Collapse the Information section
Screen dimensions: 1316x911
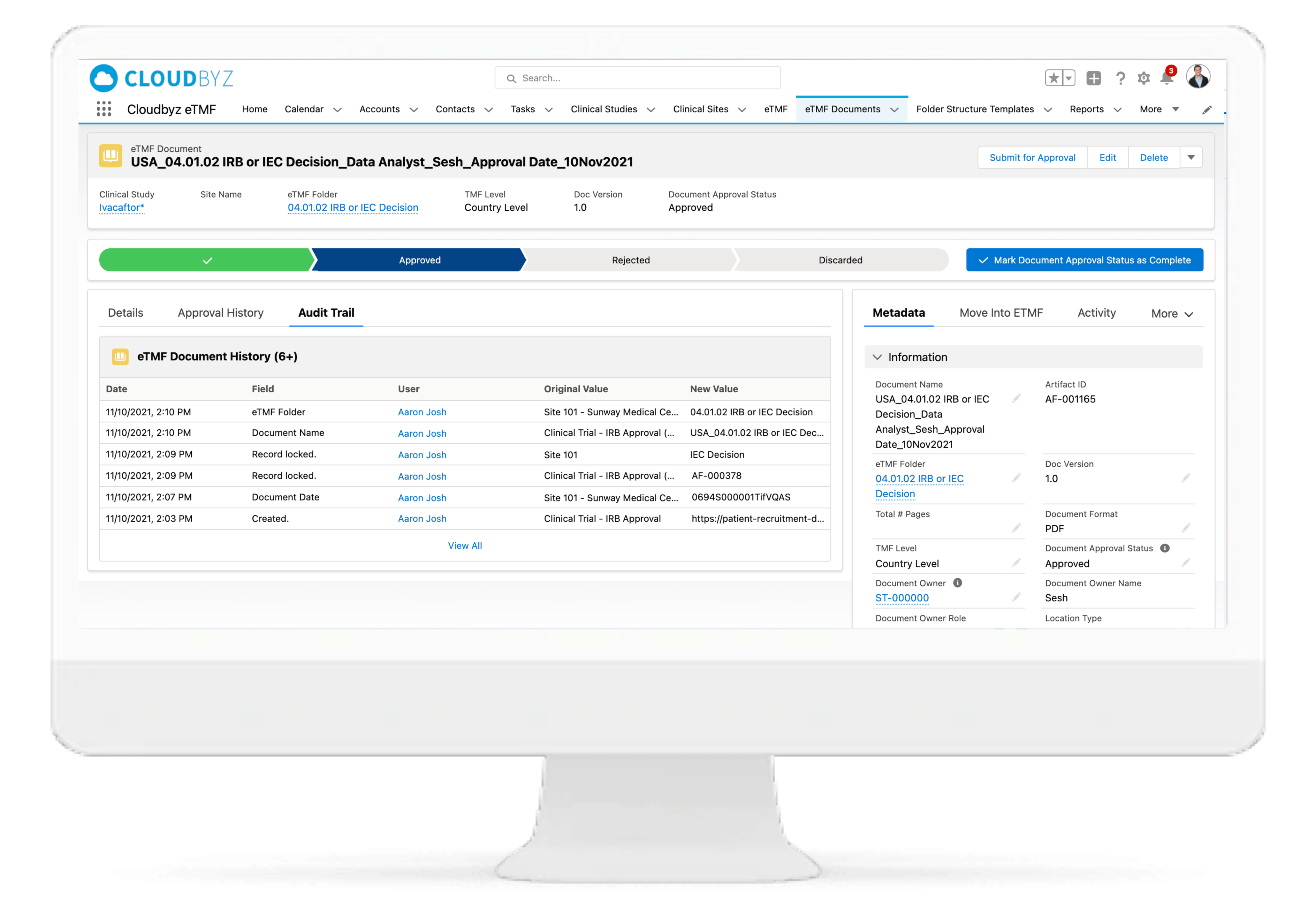click(878, 357)
